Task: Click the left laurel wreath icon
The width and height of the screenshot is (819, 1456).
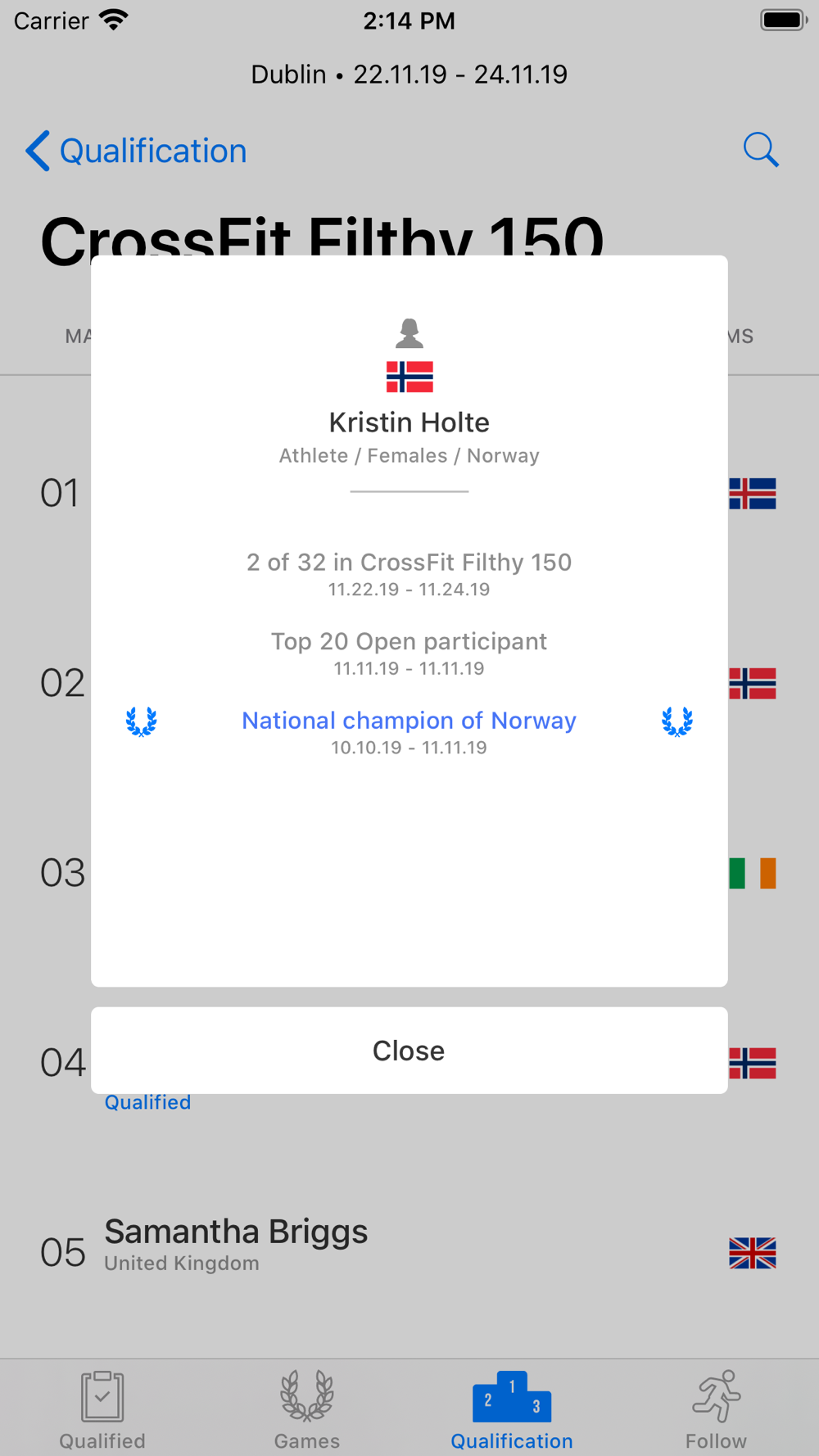Action: [x=142, y=721]
